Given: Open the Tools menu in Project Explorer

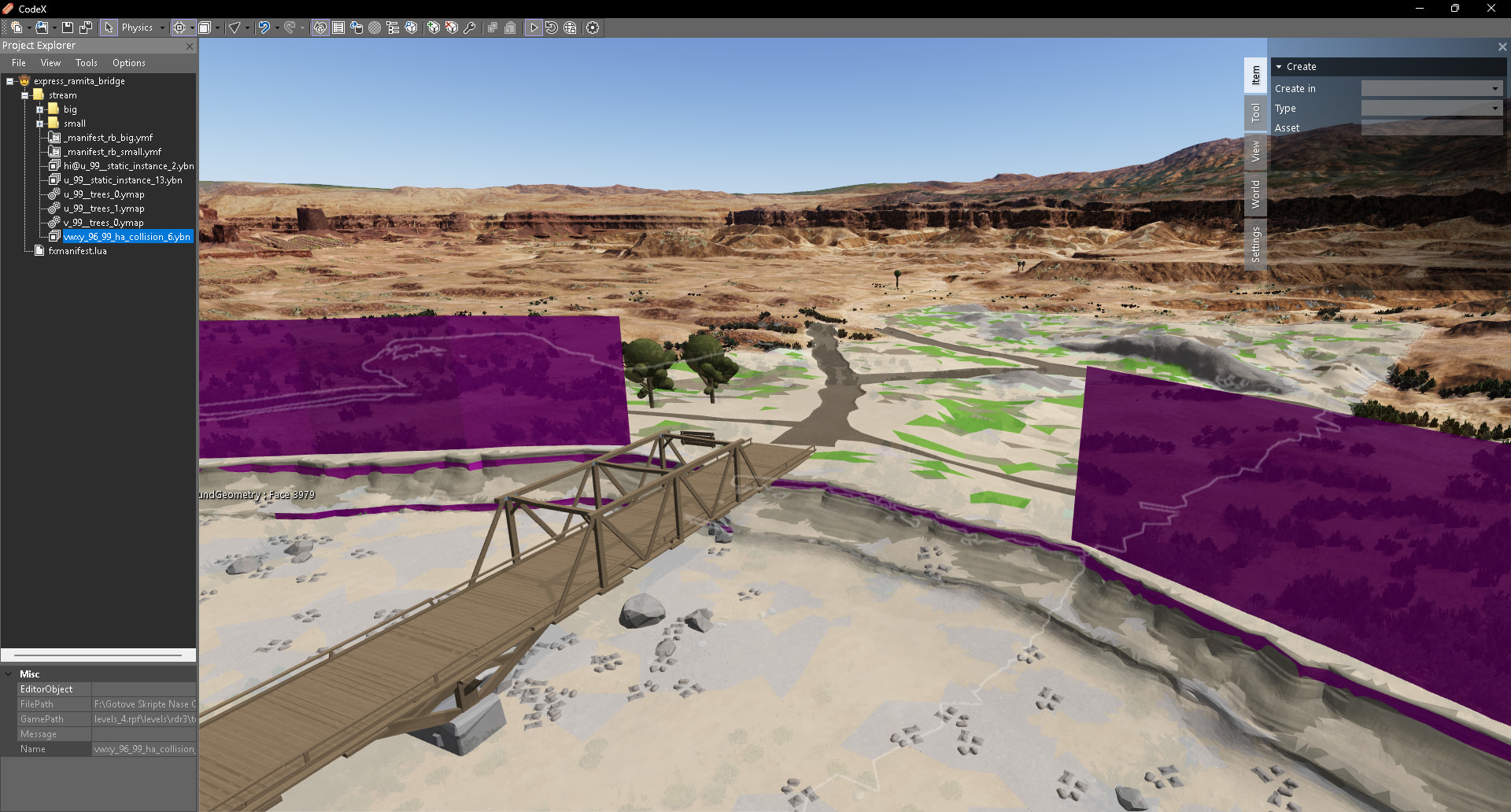Looking at the screenshot, I should coord(87,63).
